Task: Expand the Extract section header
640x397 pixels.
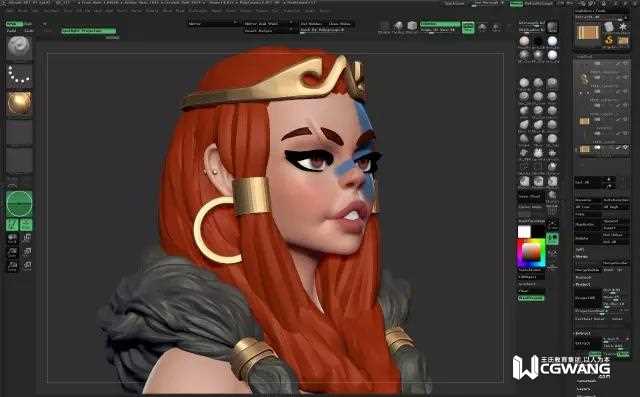Action: pyautogui.click(x=584, y=333)
